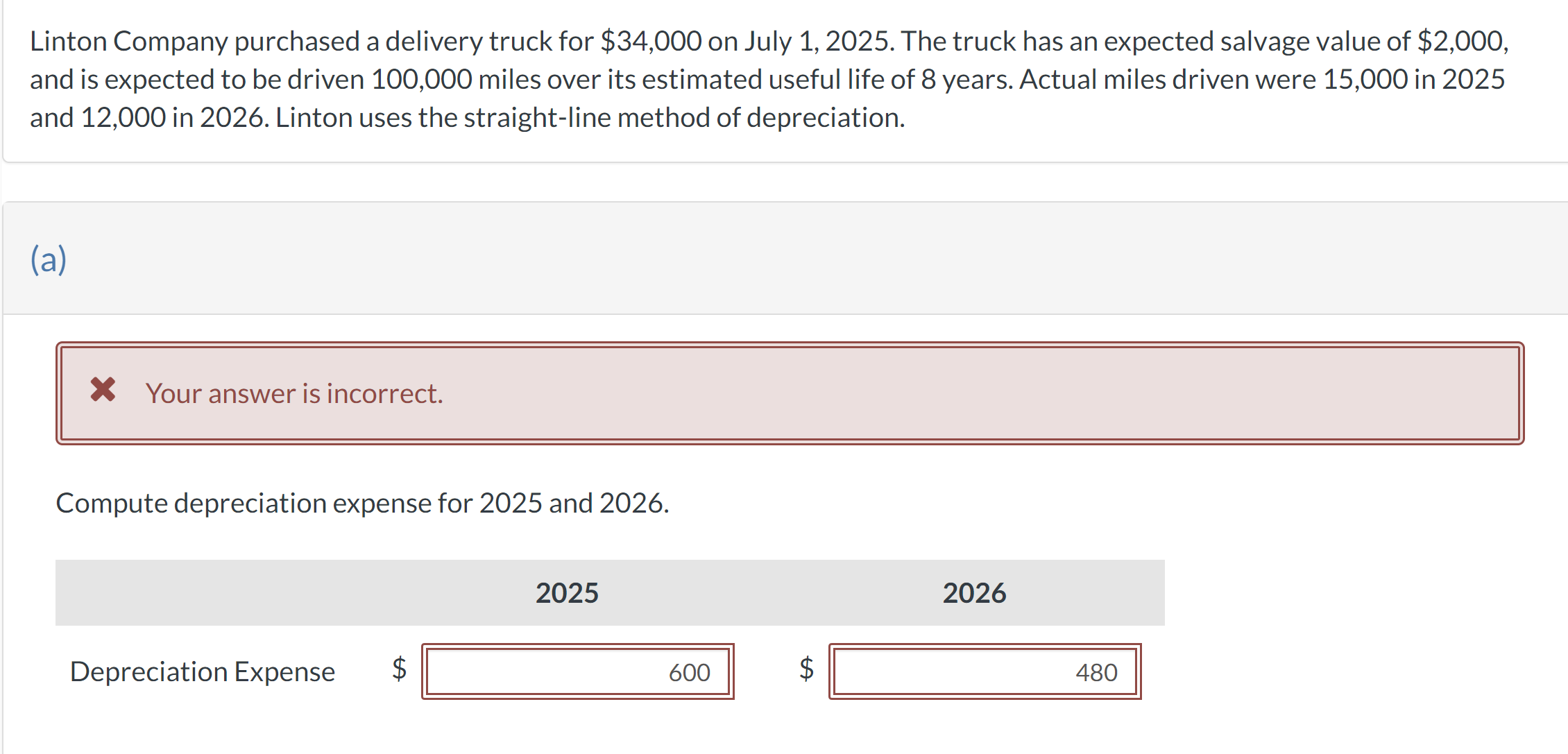Image resolution: width=1568 pixels, height=754 pixels.
Task: Click the cross icon left of the feedback text
Action: [x=103, y=393]
